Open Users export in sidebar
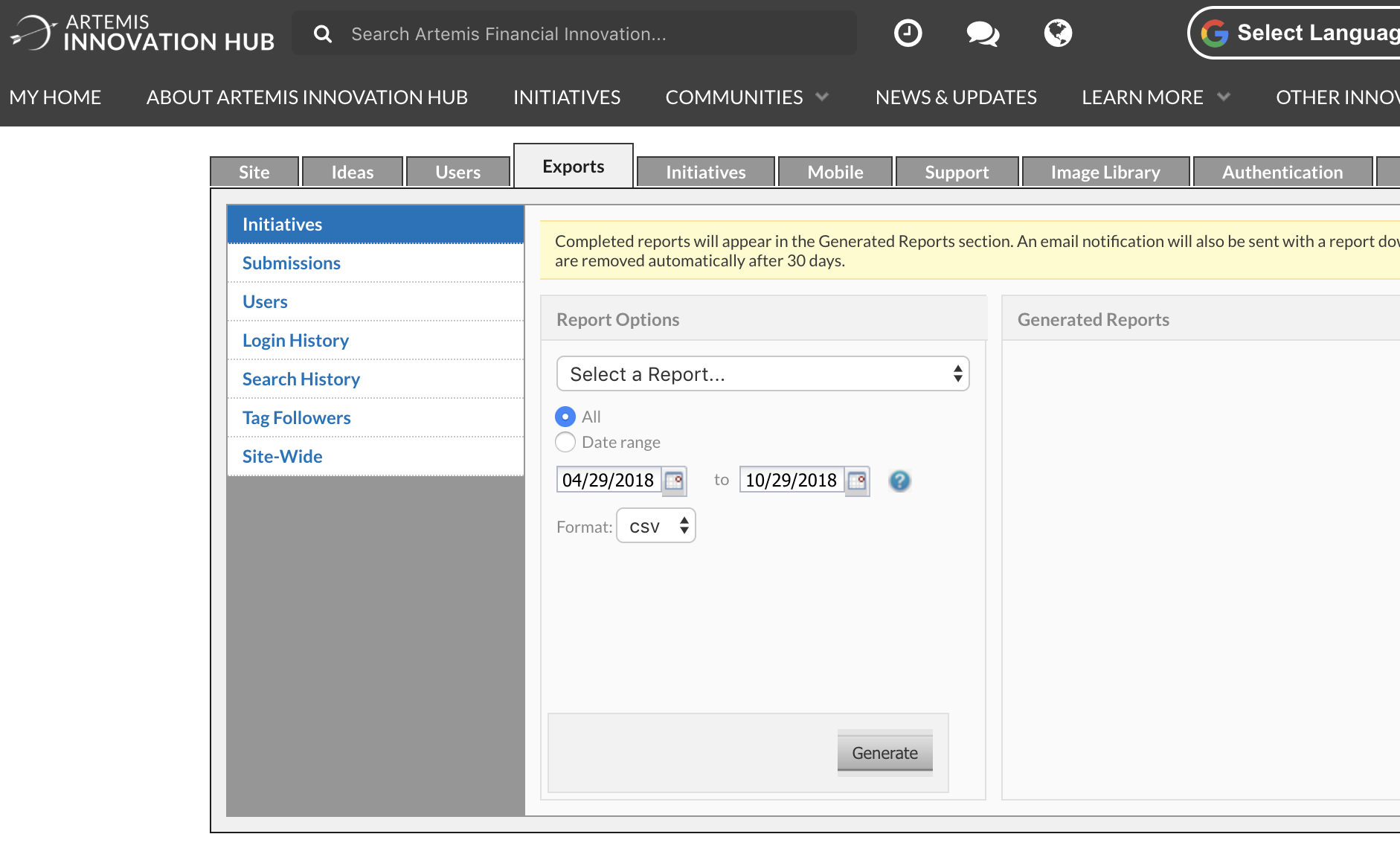The width and height of the screenshot is (1400, 866). [x=376, y=301]
